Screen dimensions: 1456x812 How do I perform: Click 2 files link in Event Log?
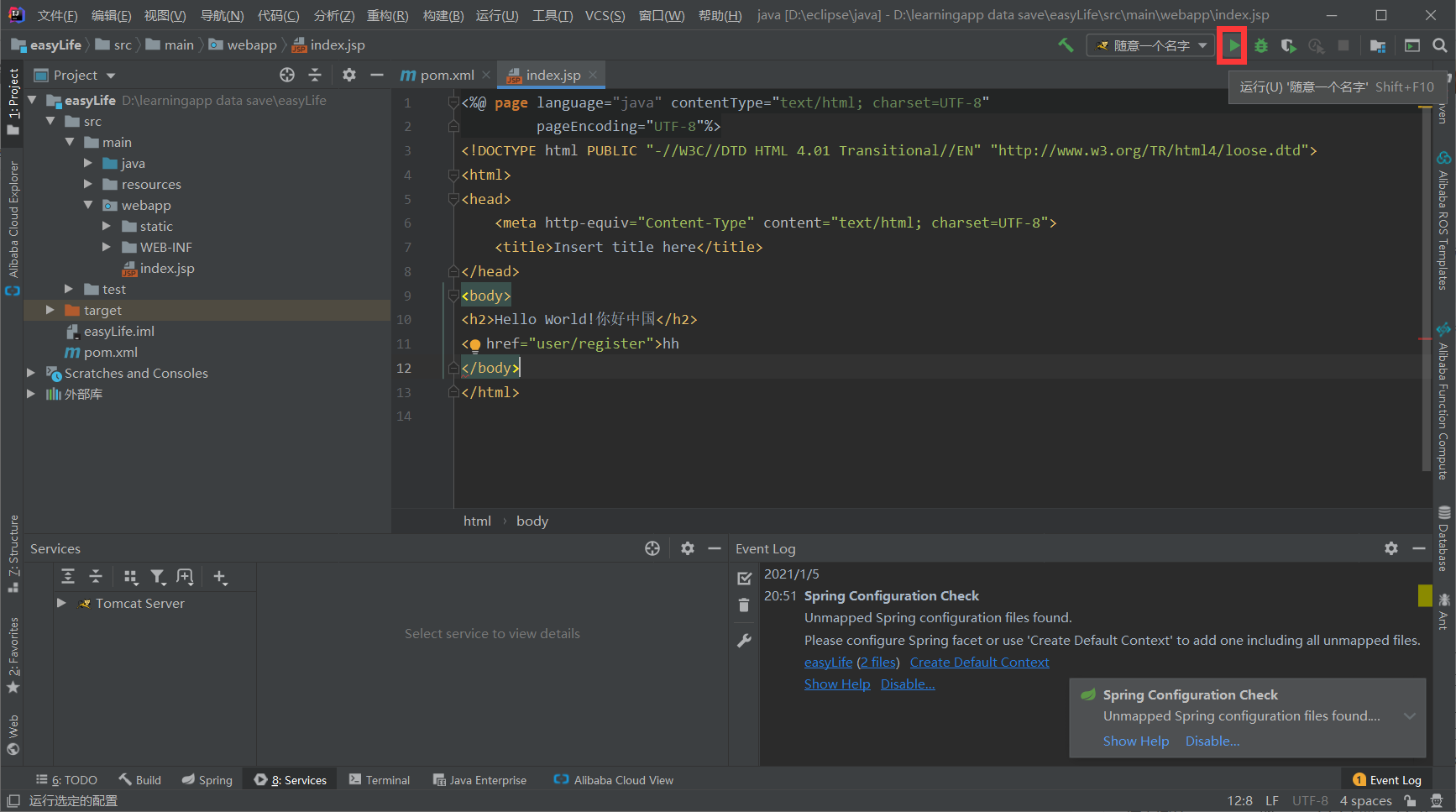(877, 662)
